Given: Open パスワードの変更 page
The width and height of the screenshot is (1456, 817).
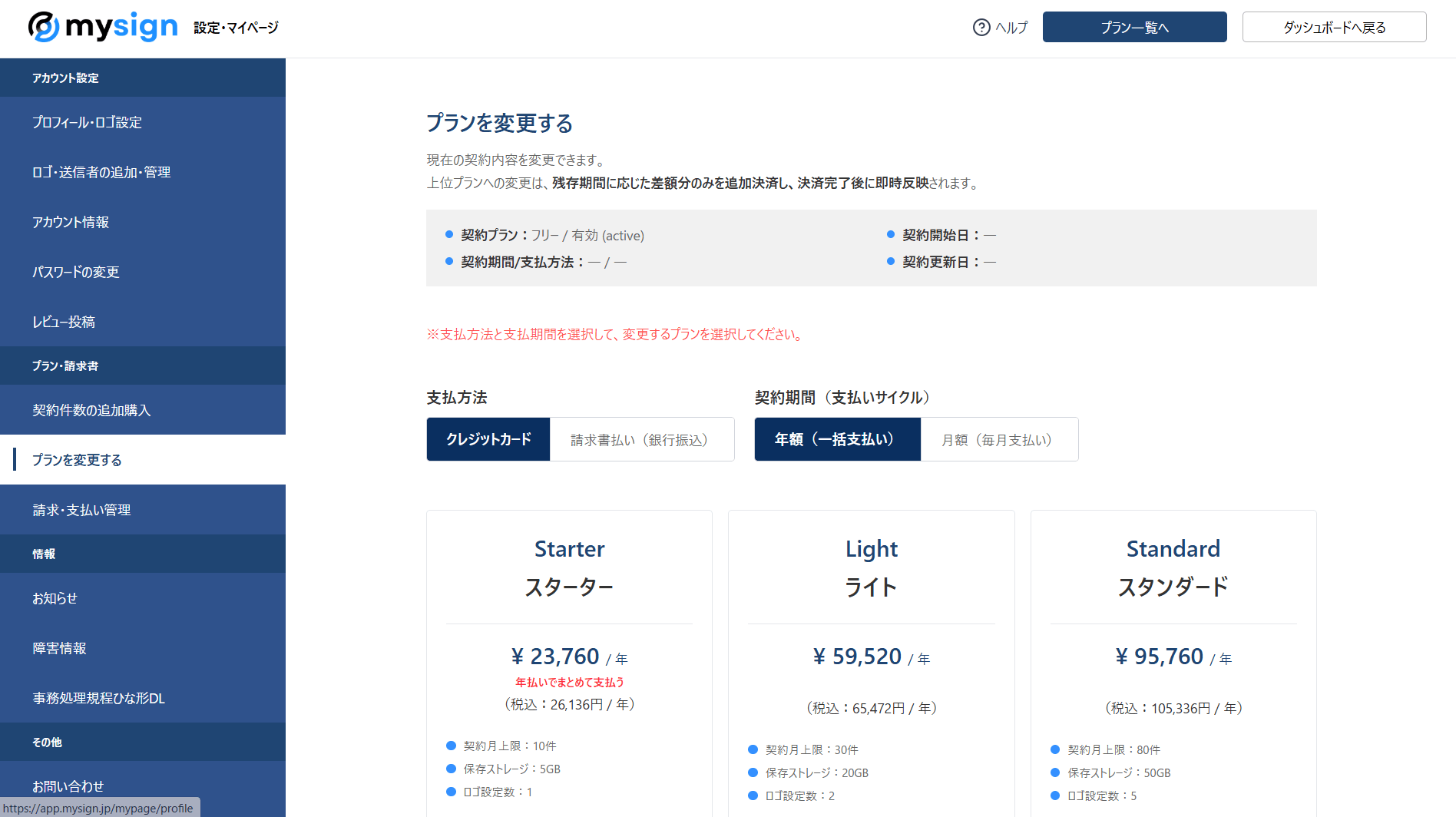Looking at the screenshot, I should (x=75, y=272).
